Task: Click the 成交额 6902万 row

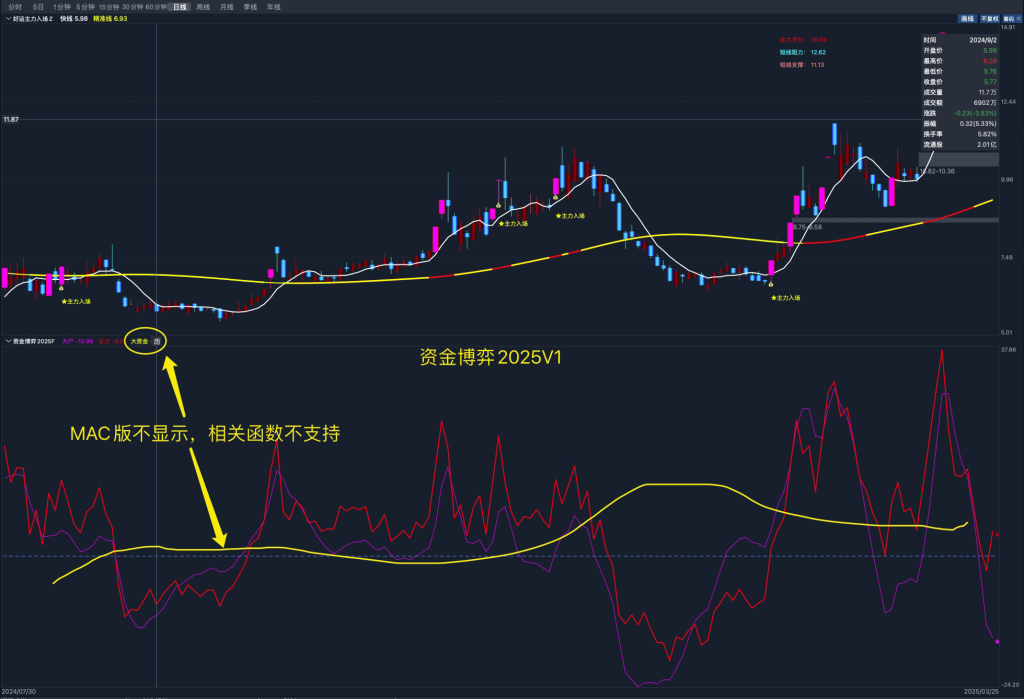Action: click(x=960, y=103)
